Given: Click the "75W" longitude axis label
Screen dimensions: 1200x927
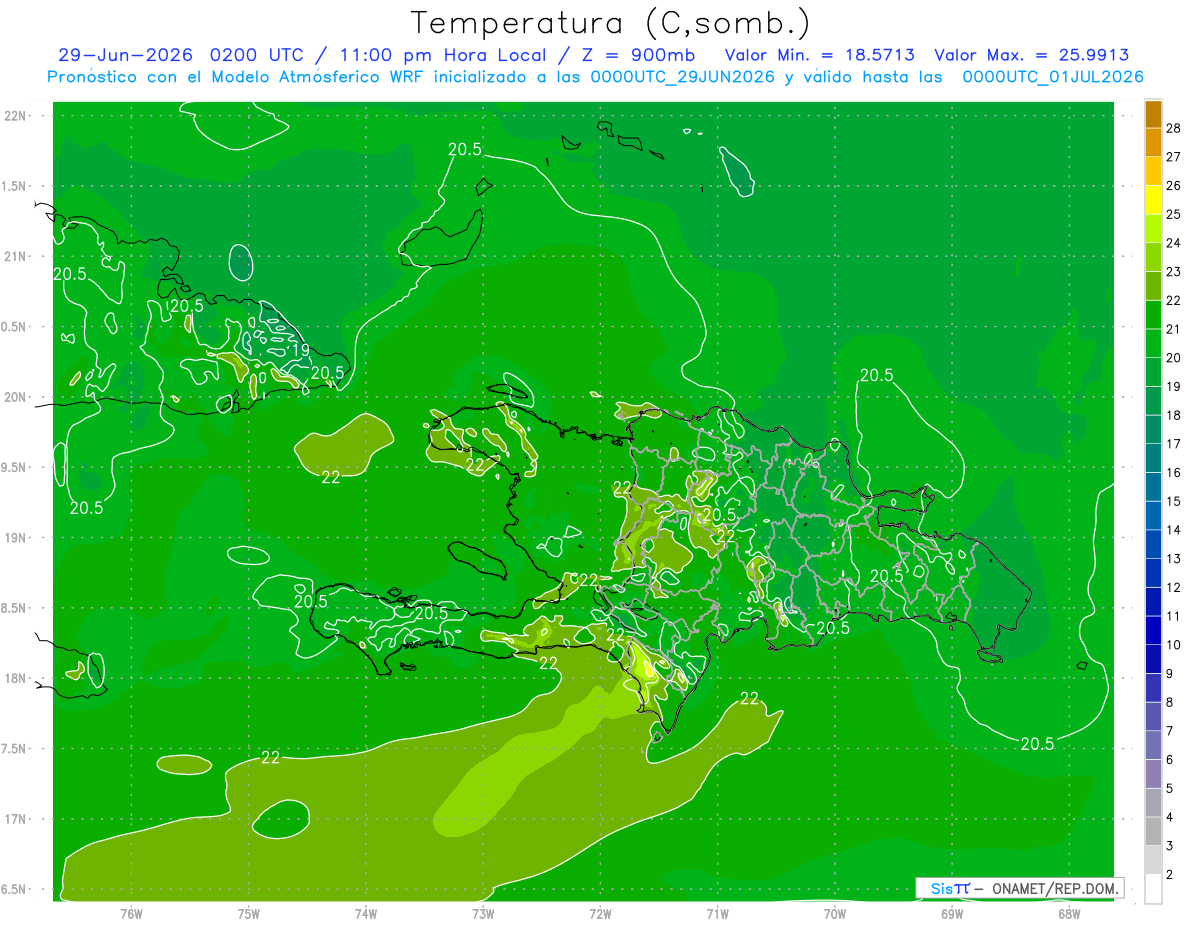Looking at the screenshot, I should [249, 912].
